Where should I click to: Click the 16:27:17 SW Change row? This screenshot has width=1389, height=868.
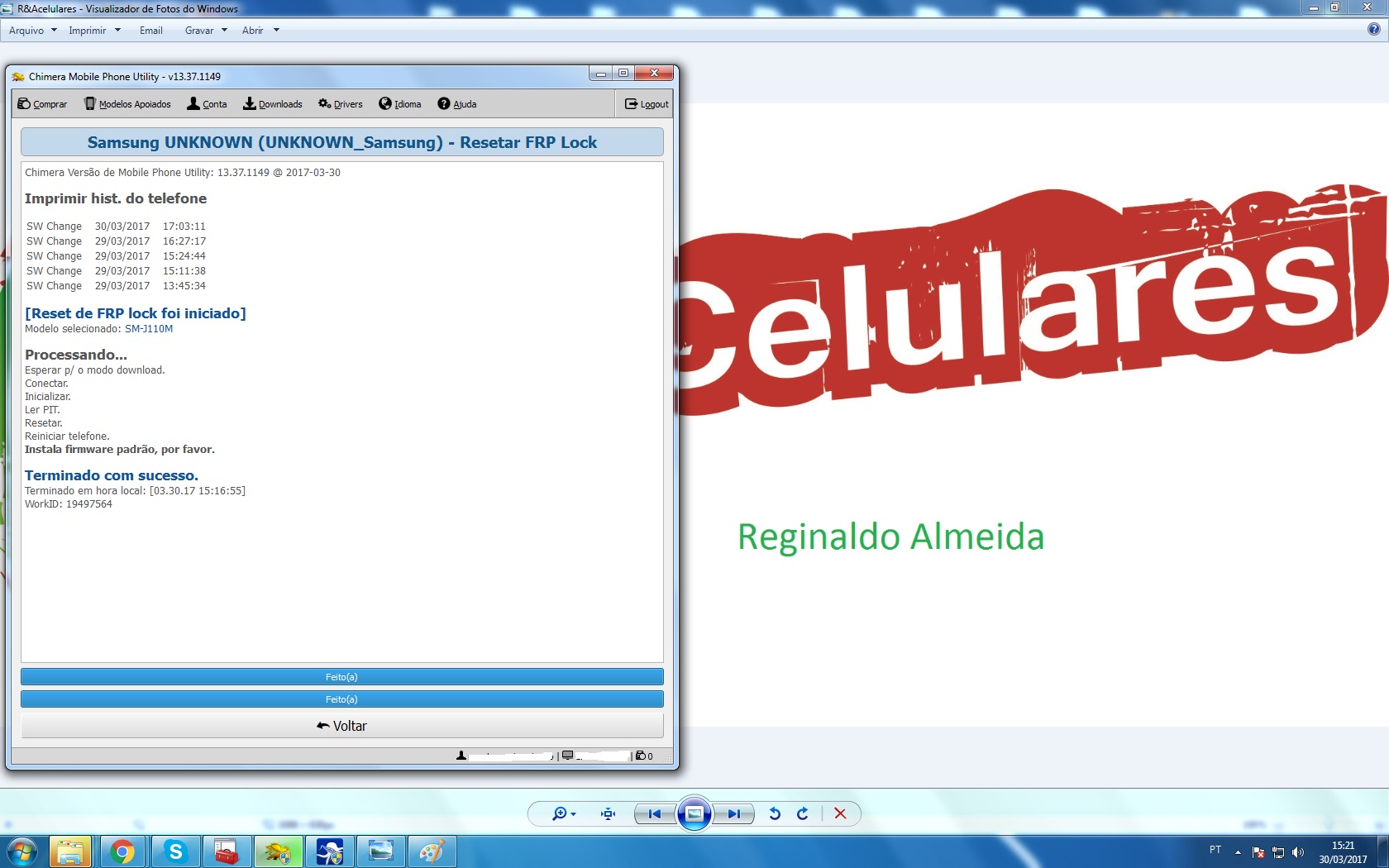click(x=116, y=241)
